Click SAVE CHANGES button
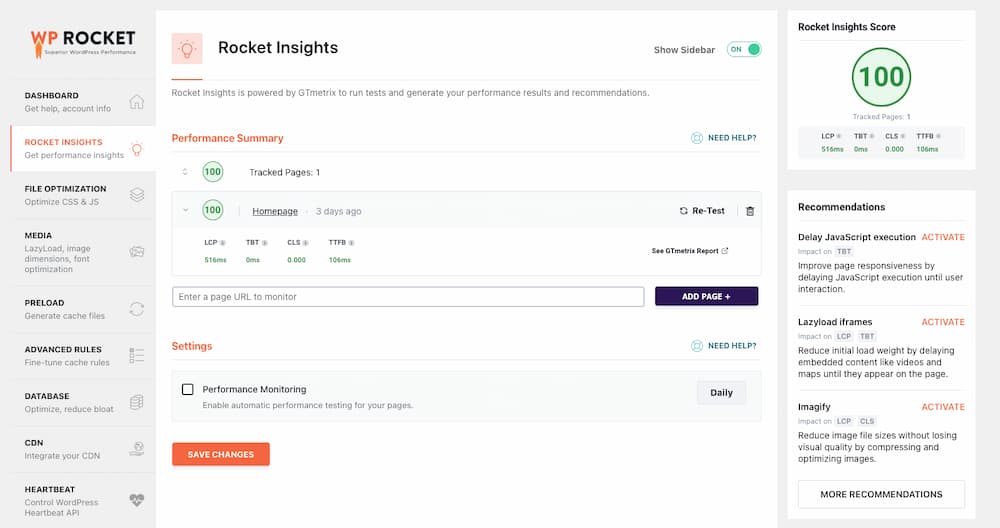This screenshot has height=528, width=1000. [x=221, y=454]
